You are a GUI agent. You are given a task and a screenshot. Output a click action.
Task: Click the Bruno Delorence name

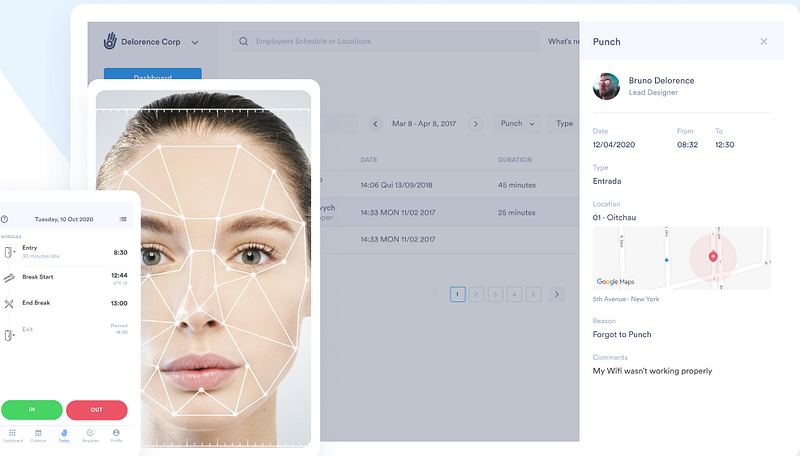[x=661, y=81]
